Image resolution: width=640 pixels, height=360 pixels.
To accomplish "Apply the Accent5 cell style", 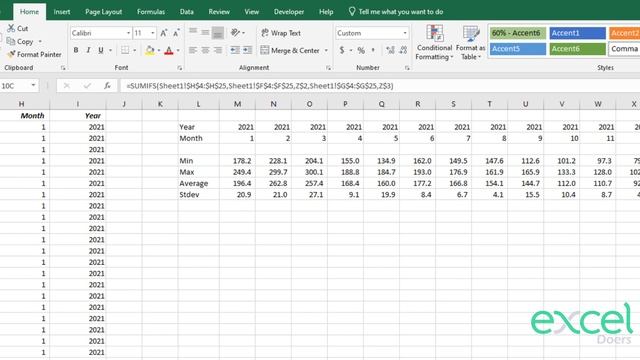I will (x=518, y=49).
